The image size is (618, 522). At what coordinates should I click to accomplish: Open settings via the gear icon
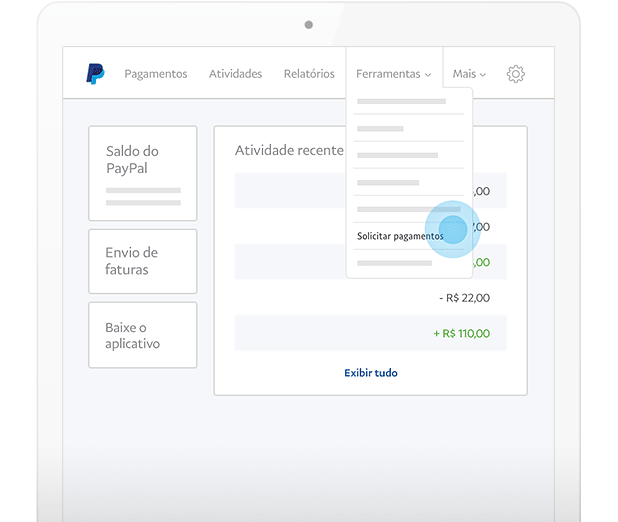(x=515, y=74)
